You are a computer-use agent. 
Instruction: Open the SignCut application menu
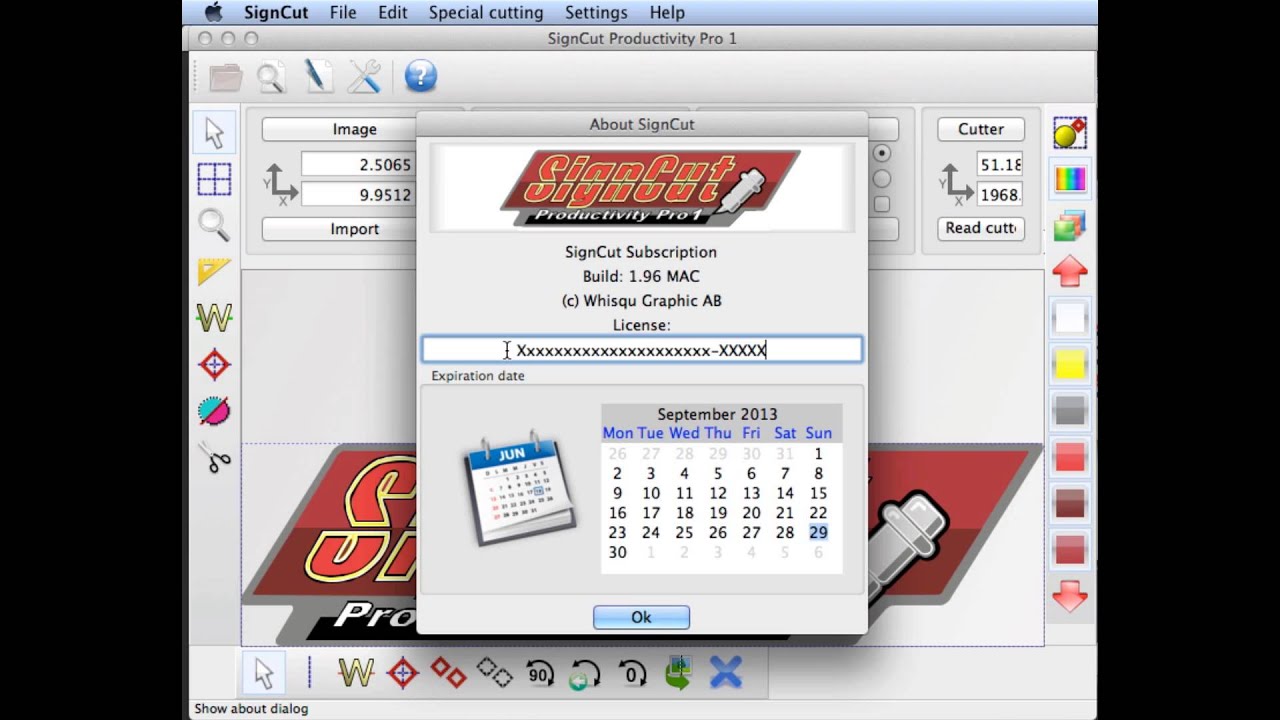[276, 13]
